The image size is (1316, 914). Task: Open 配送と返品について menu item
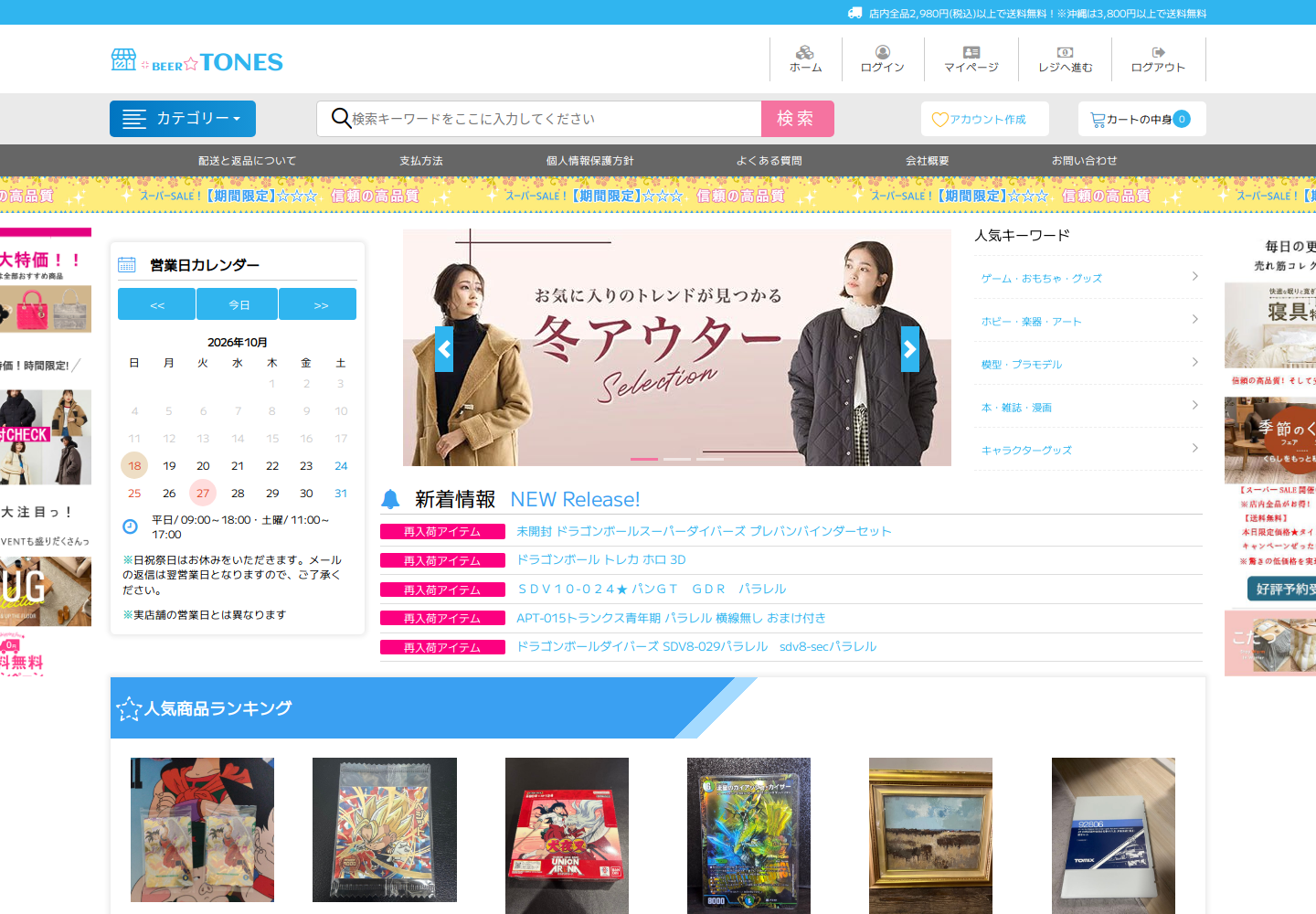coord(248,161)
